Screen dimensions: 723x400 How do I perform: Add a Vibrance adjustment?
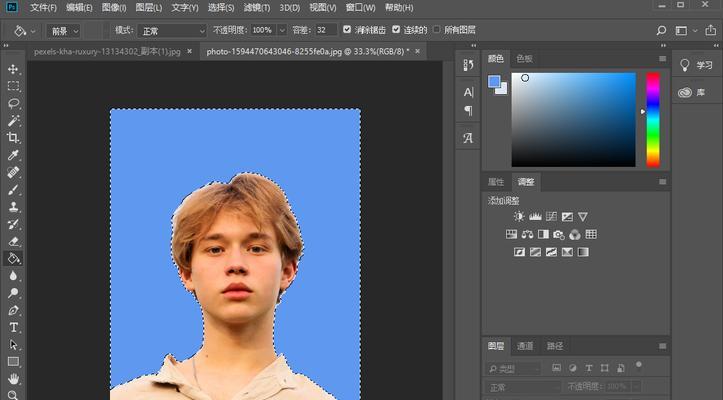click(583, 216)
